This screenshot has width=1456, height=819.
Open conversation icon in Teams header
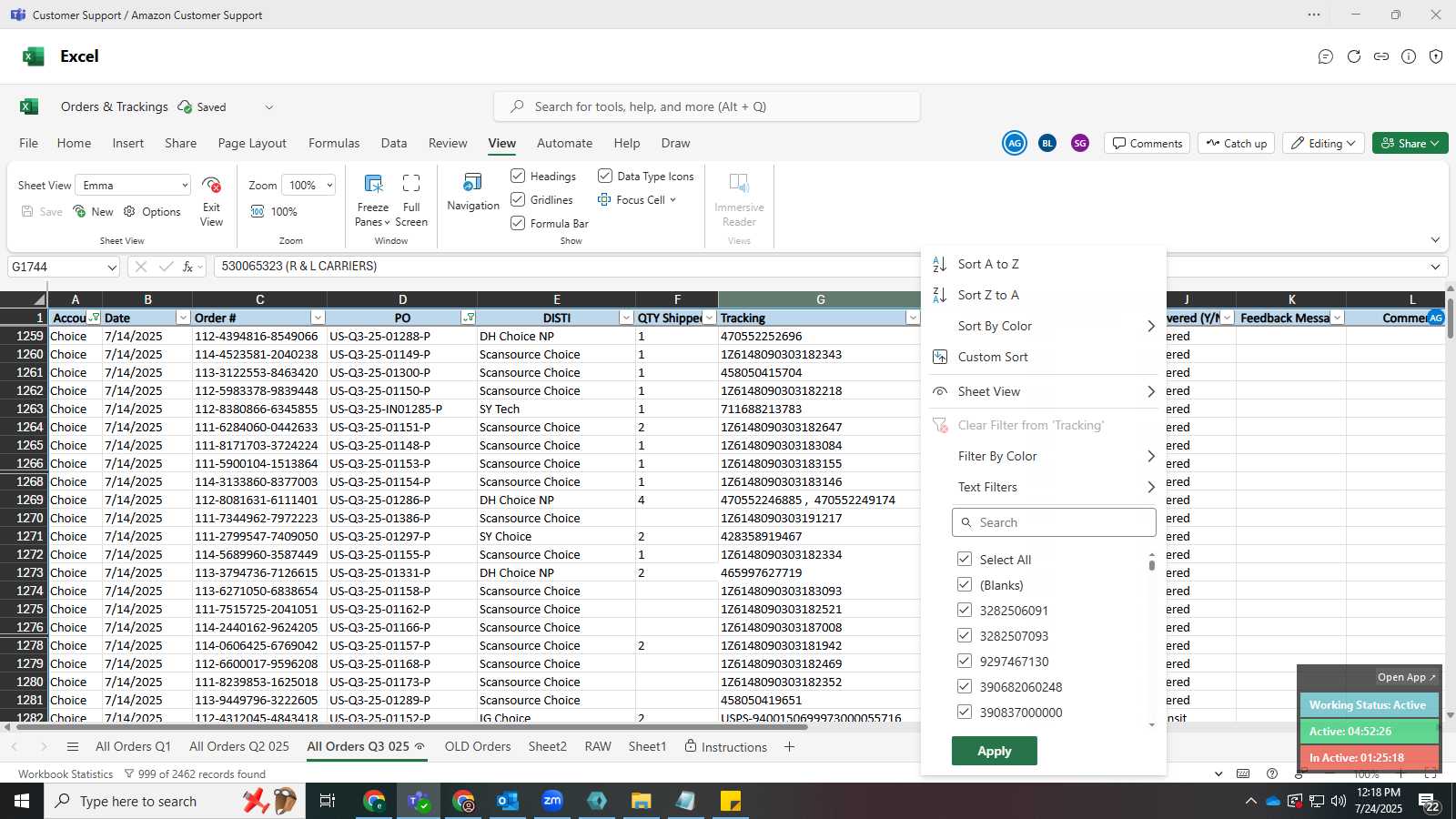(x=1326, y=56)
